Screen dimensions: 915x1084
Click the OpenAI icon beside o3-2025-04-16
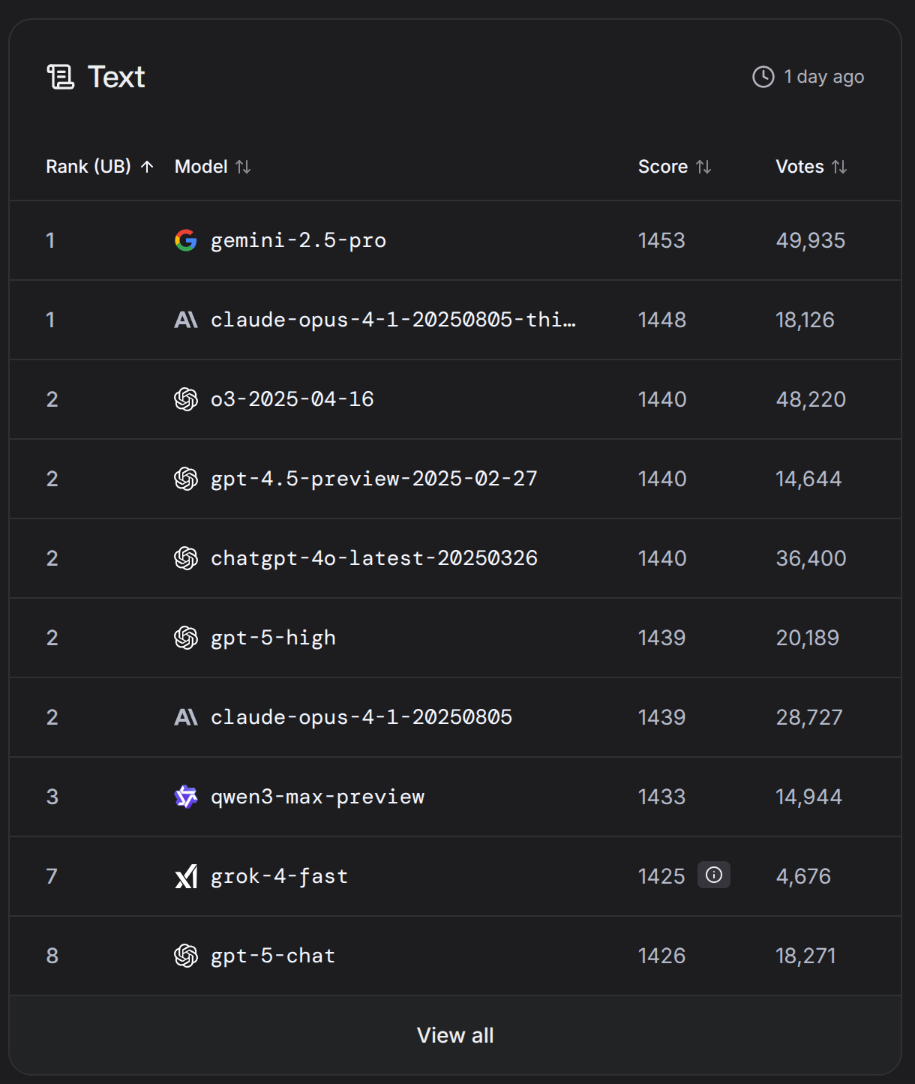[186, 399]
